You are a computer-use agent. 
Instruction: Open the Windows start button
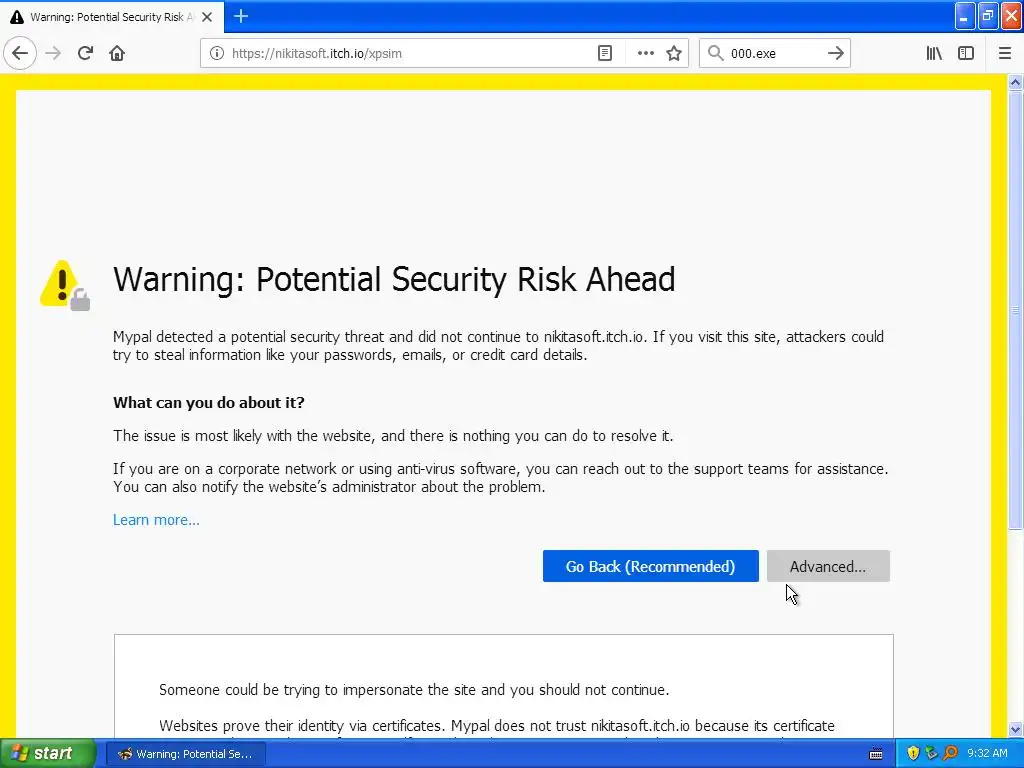click(x=48, y=754)
